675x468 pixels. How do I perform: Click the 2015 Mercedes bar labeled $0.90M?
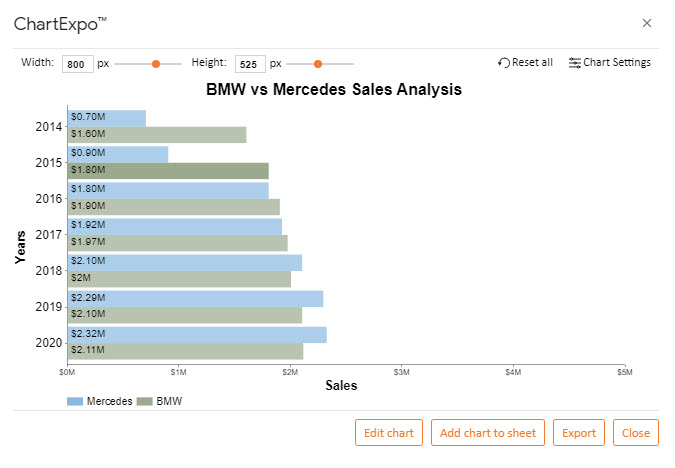click(x=118, y=154)
